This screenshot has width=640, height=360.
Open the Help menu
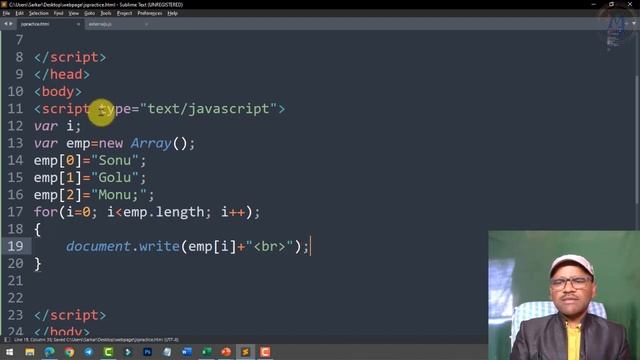tap(172, 13)
